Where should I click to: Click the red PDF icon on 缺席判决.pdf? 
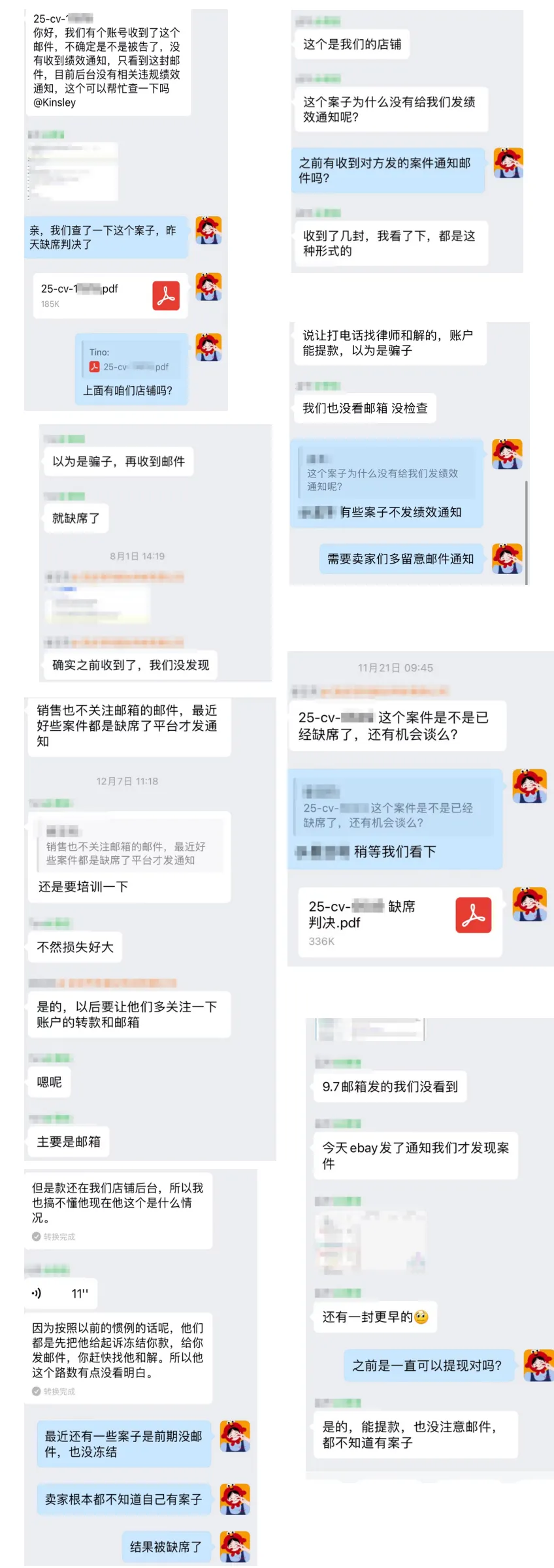pyautogui.click(x=473, y=914)
